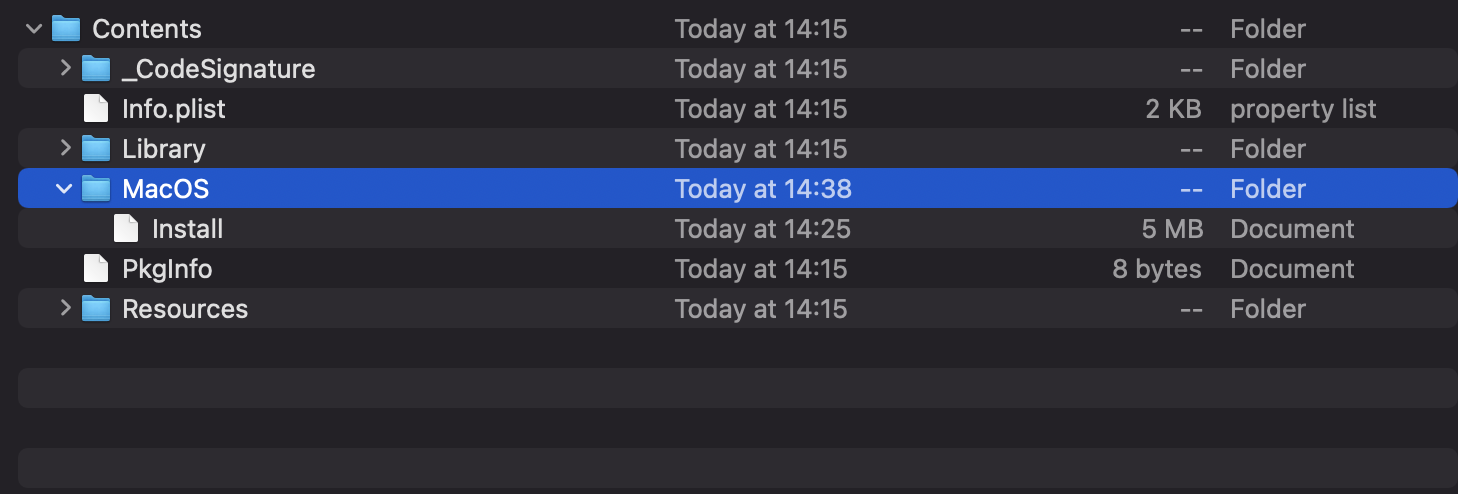Select the Install document icon

click(126, 228)
